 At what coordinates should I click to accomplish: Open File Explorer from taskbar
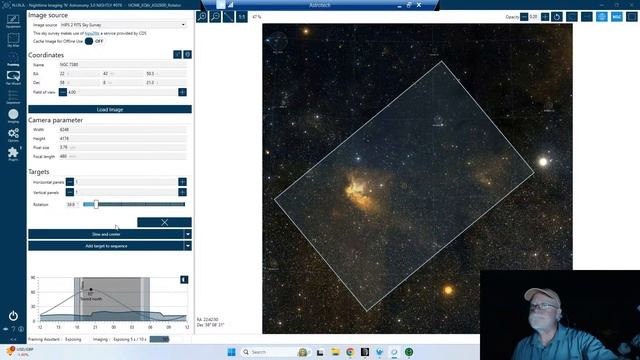pyautogui.click(x=335, y=352)
